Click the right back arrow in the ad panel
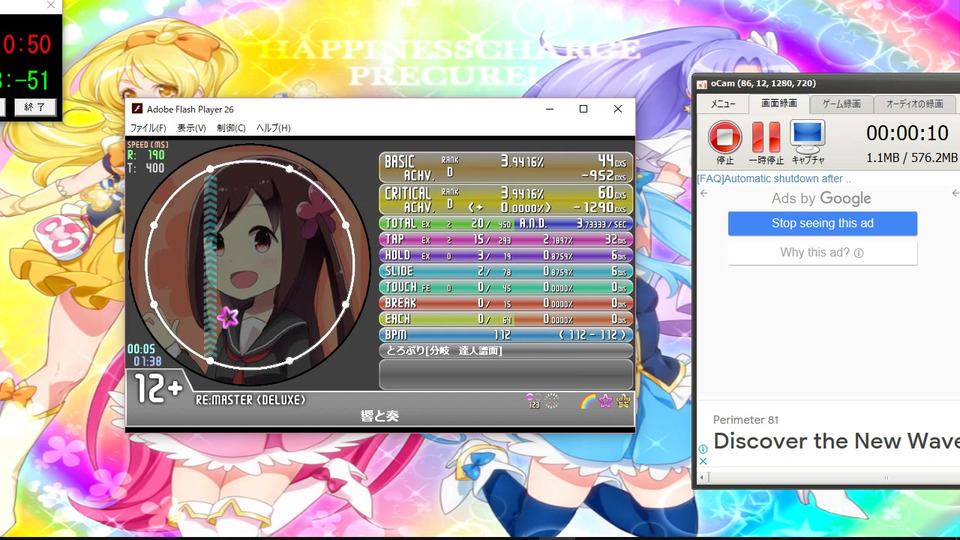 [956, 193]
